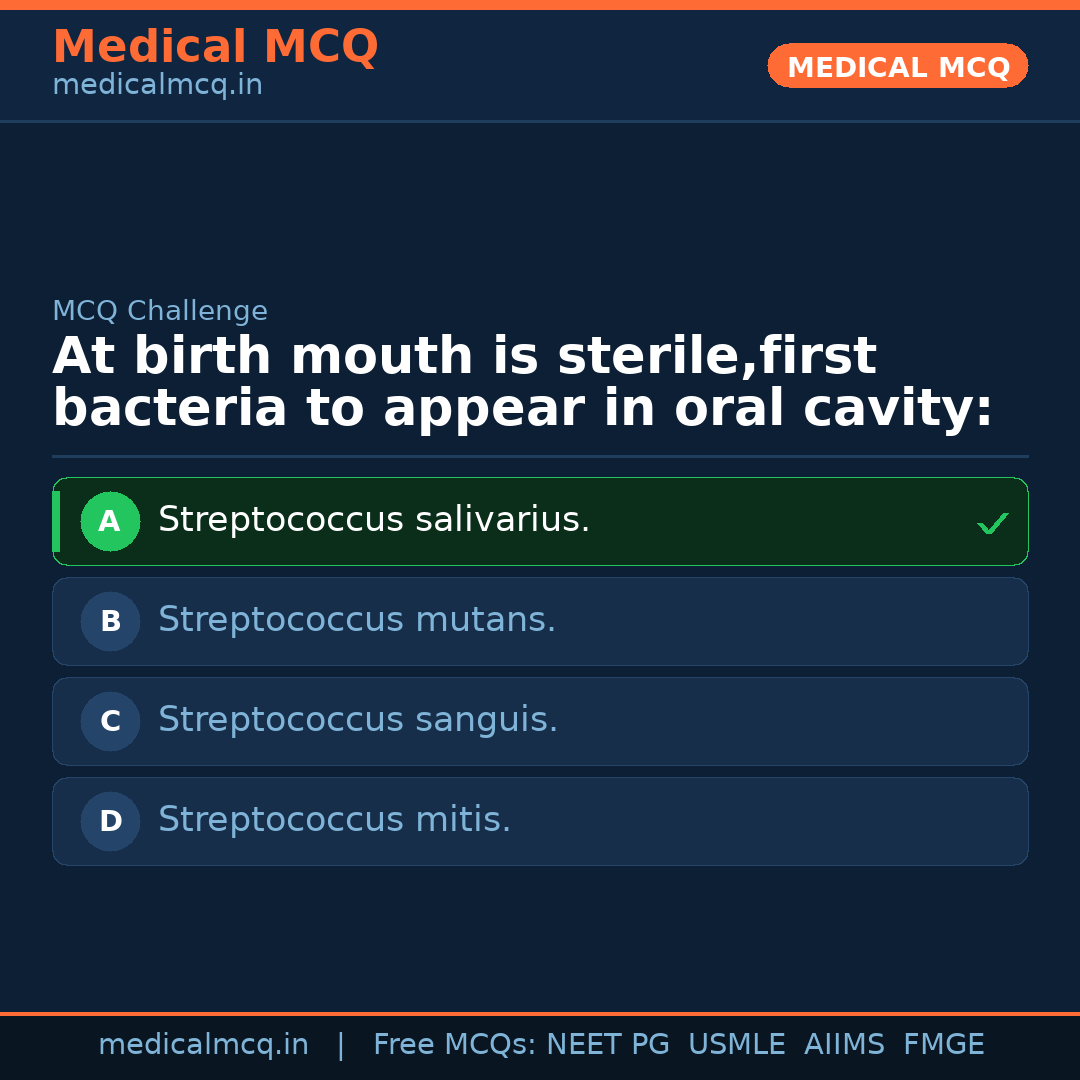Choose the Streptococcus mutans answer
The height and width of the screenshot is (1080, 1080).
click(357, 620)
